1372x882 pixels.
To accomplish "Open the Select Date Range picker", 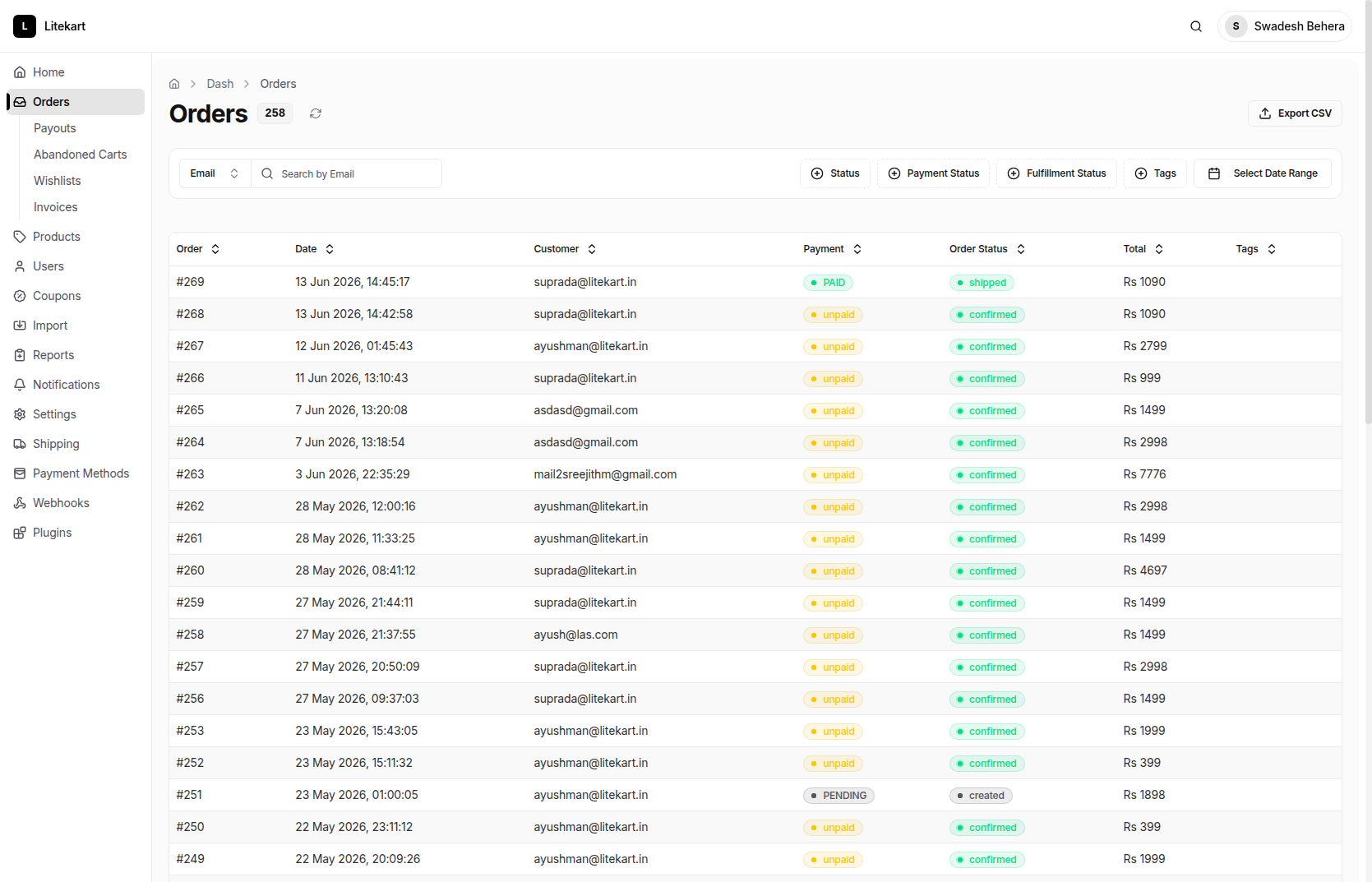I will point(1263,173).
